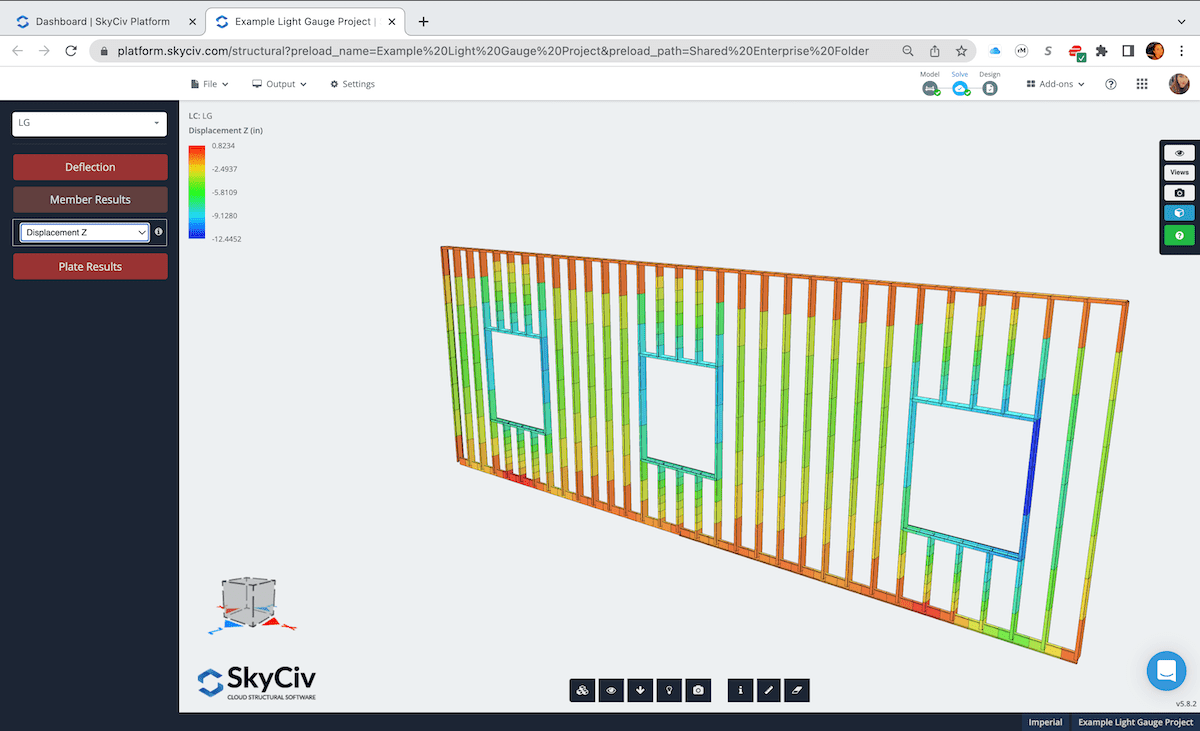Switch units by clicking Imperial in the status bar
Image resolution: width=1200 pixels, height=731 pixels.
pyautogui.click(x=1045, y=721)
